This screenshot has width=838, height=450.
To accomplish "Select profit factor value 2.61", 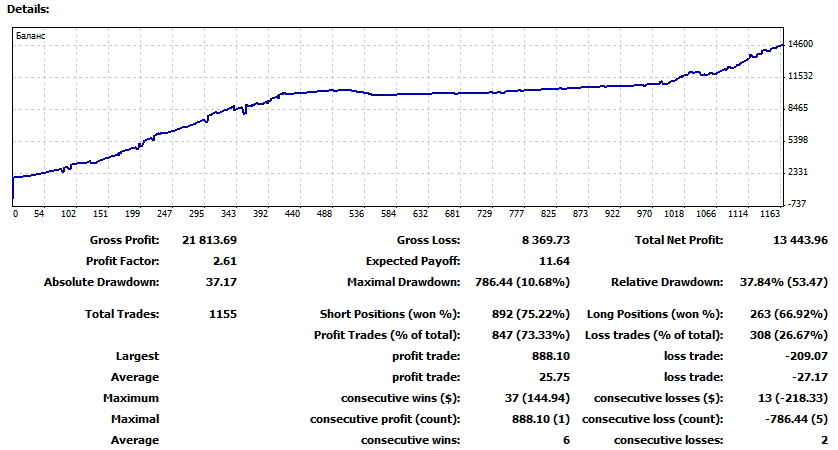I will click(x=224, y=261).
